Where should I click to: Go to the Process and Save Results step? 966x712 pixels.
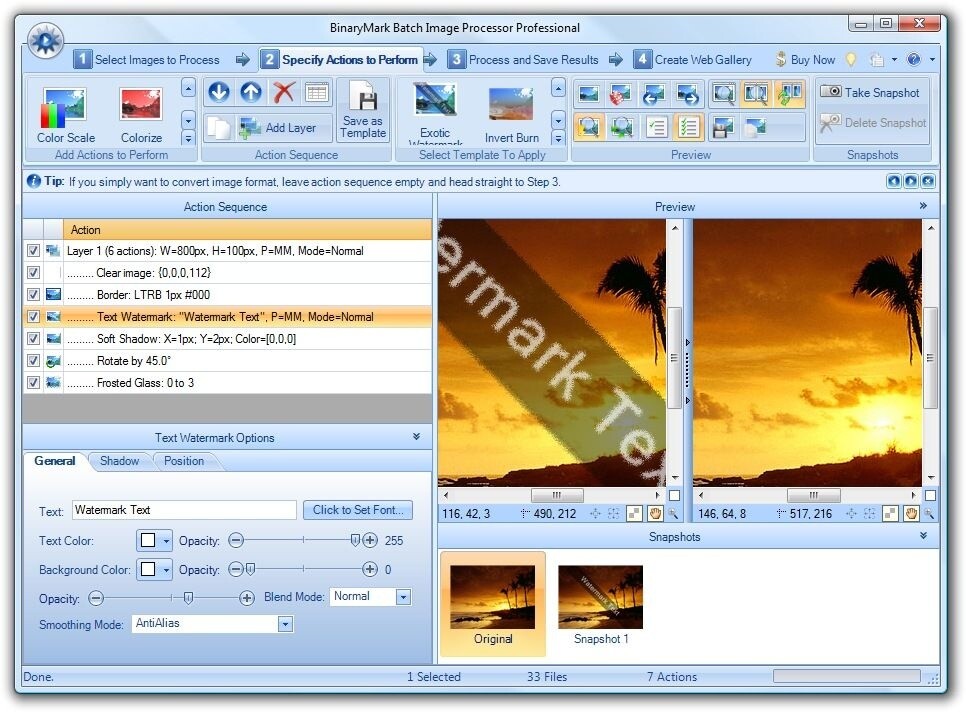click(x=535, y=59)
